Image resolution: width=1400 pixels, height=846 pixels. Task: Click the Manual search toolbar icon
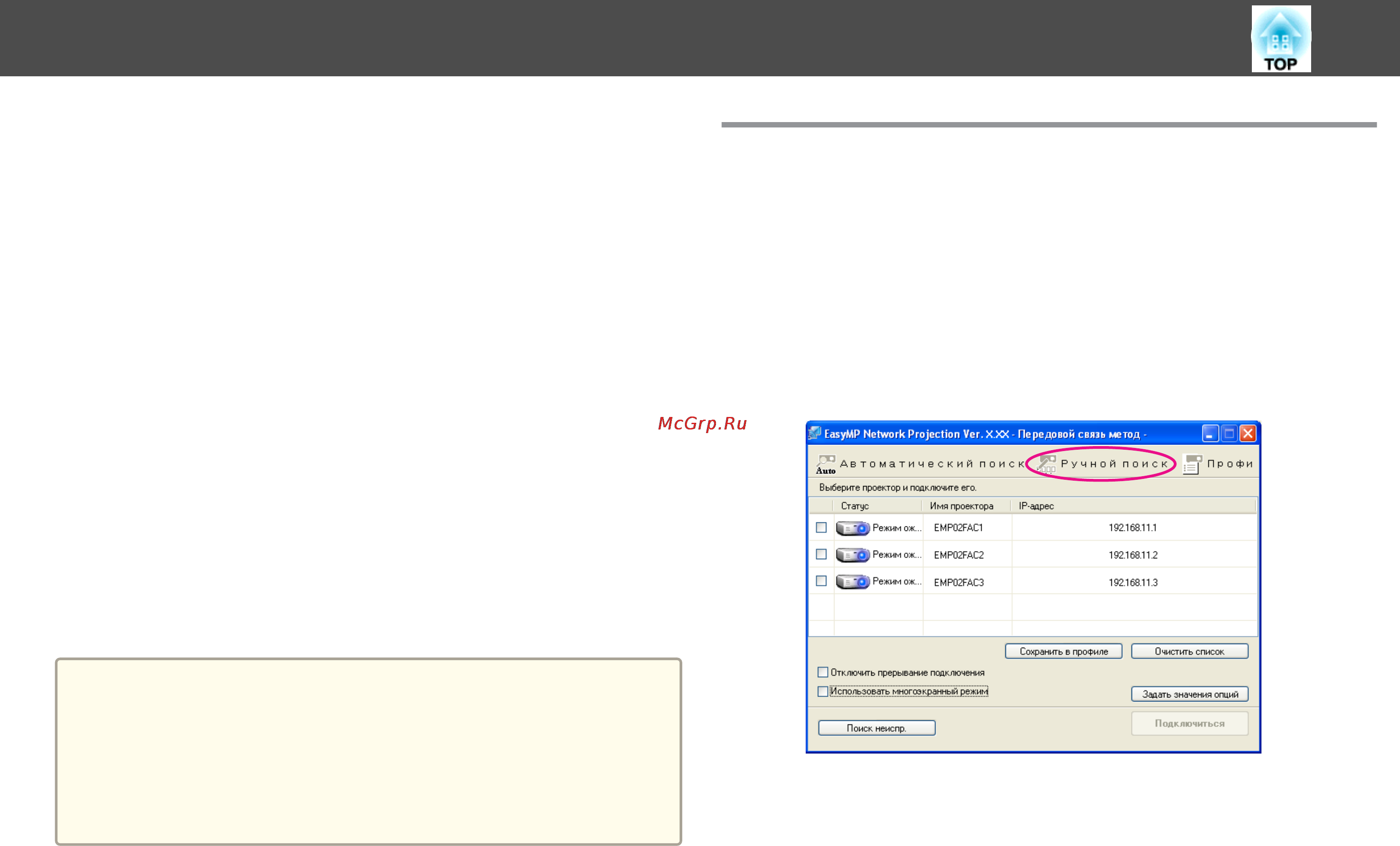pos(1046,464)
